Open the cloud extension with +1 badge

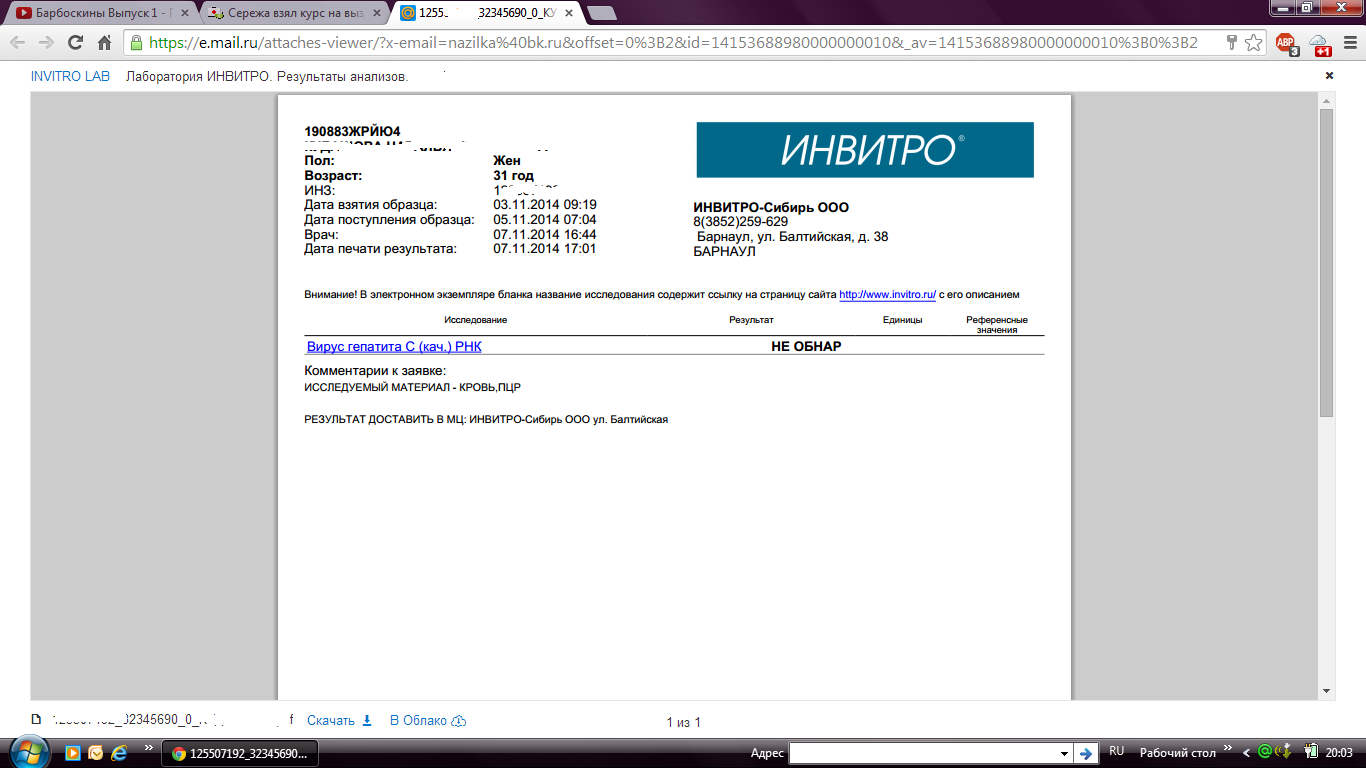click(1319, 43)
